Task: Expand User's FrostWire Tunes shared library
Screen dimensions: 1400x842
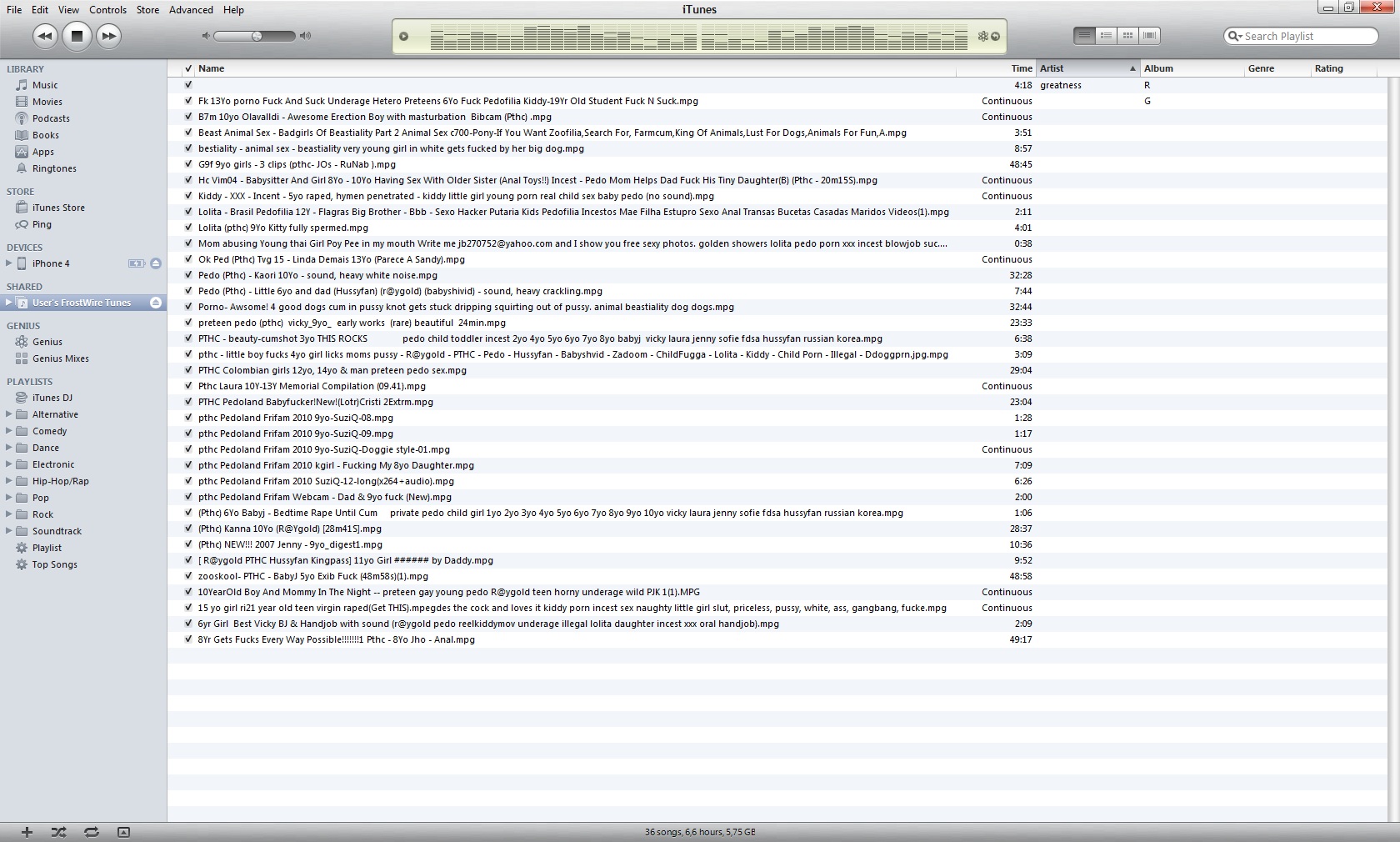Action: tap(9, 303)
